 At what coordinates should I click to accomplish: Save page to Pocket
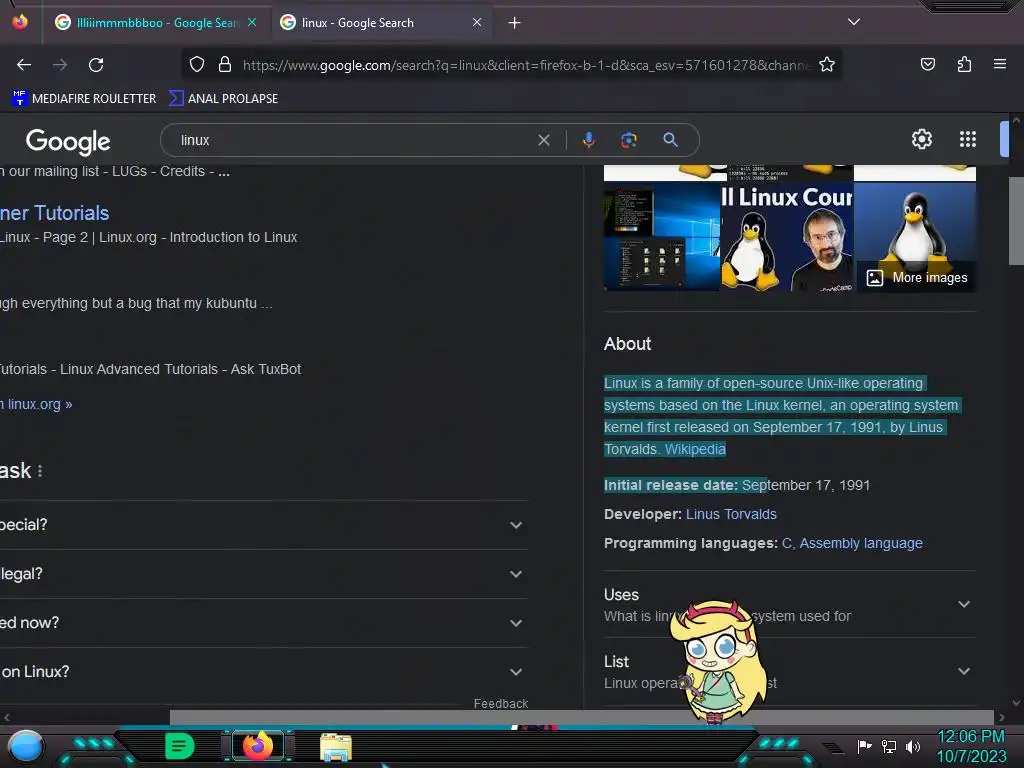pos(927,64)
